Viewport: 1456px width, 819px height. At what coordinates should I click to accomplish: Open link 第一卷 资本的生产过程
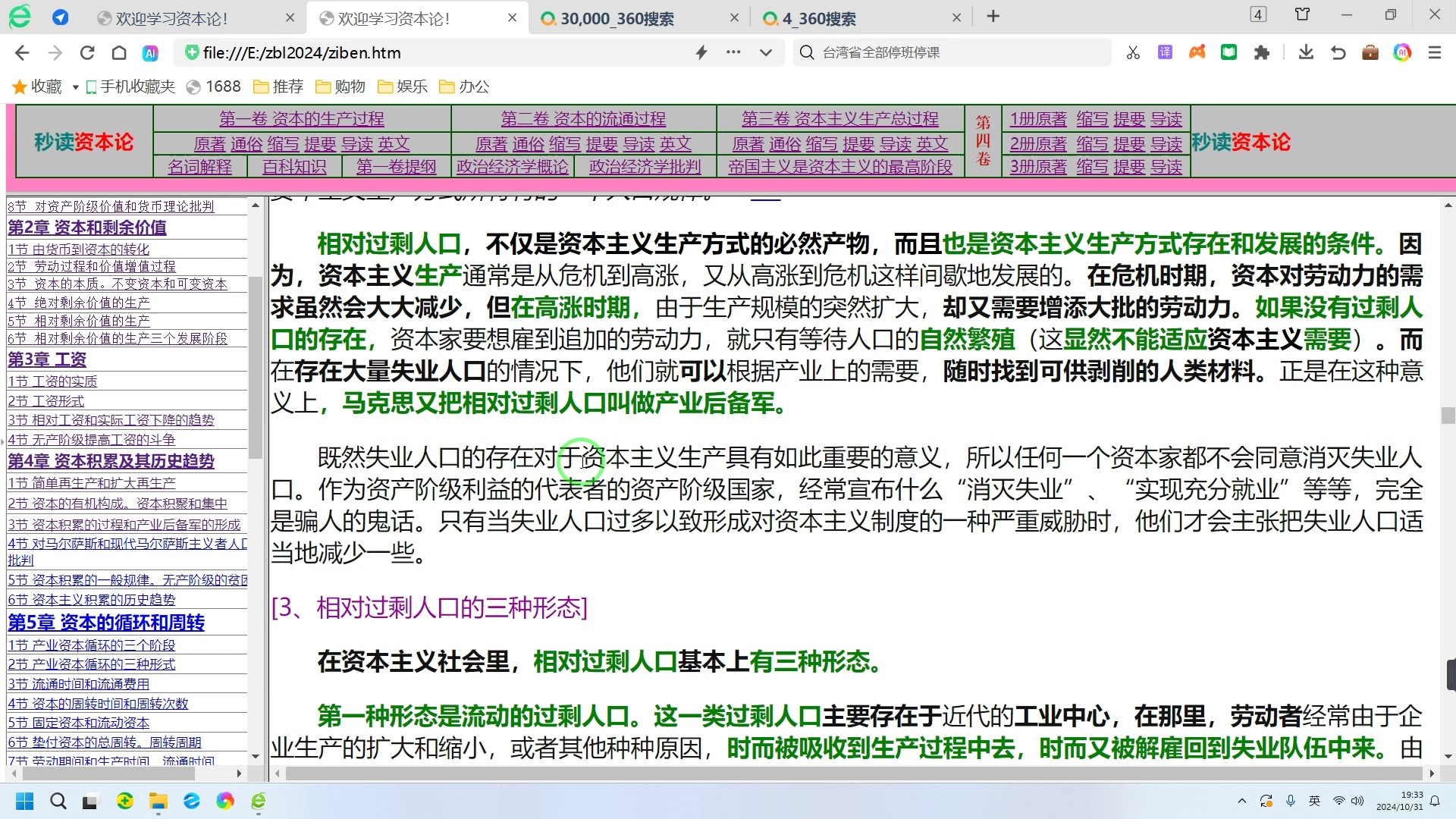pyautogui.click(x=302, y=119)
